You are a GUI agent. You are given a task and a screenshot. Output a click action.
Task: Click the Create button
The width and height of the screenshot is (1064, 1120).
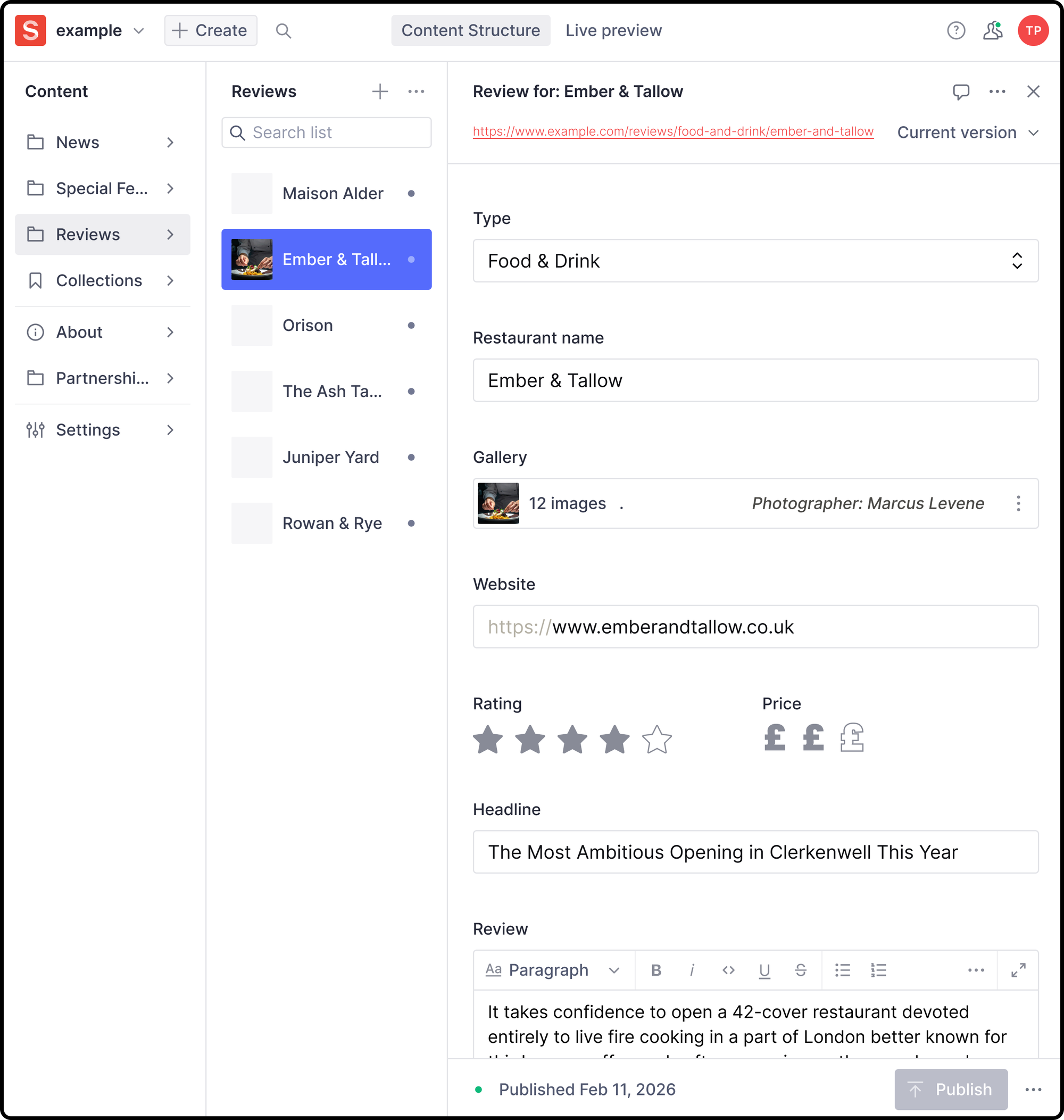tap(211, 31)
